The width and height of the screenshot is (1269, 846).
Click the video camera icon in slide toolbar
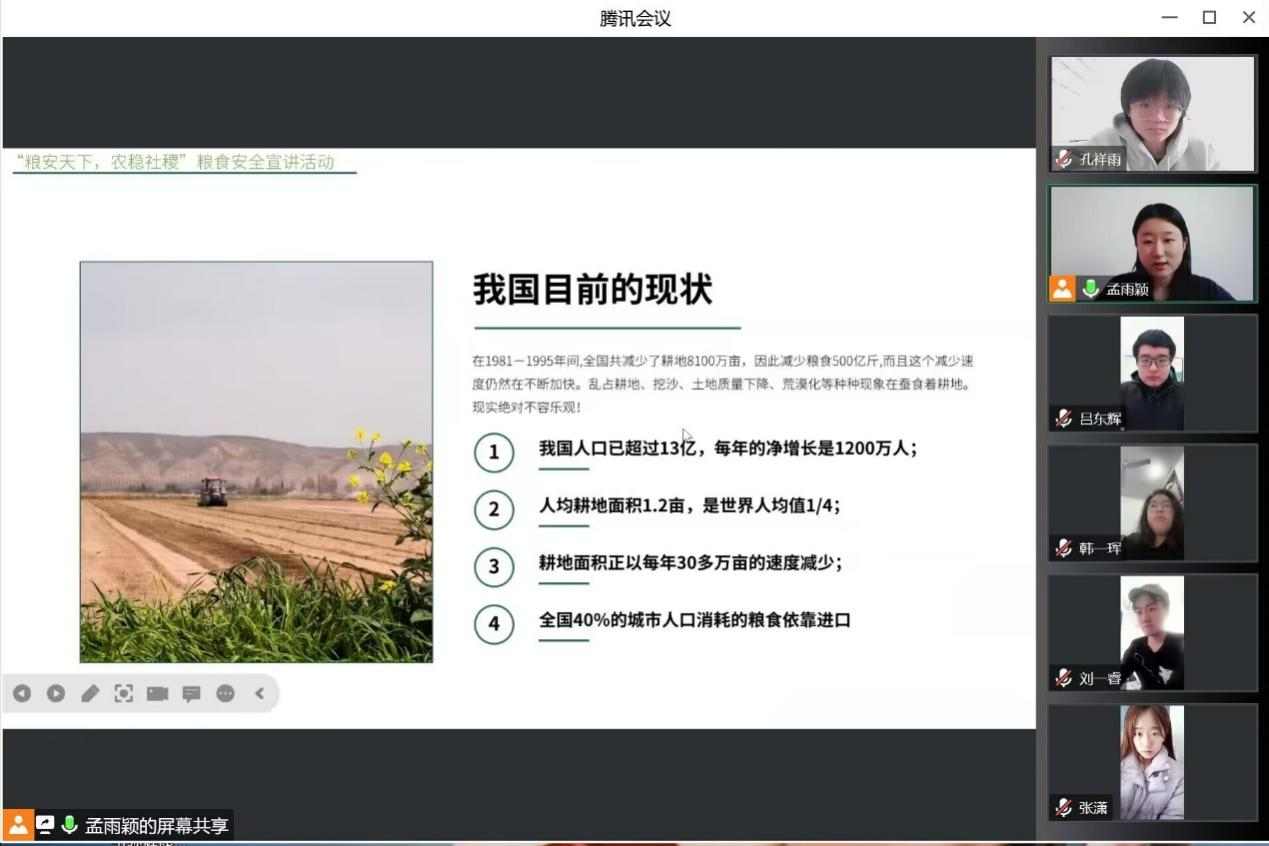point(158,693)
